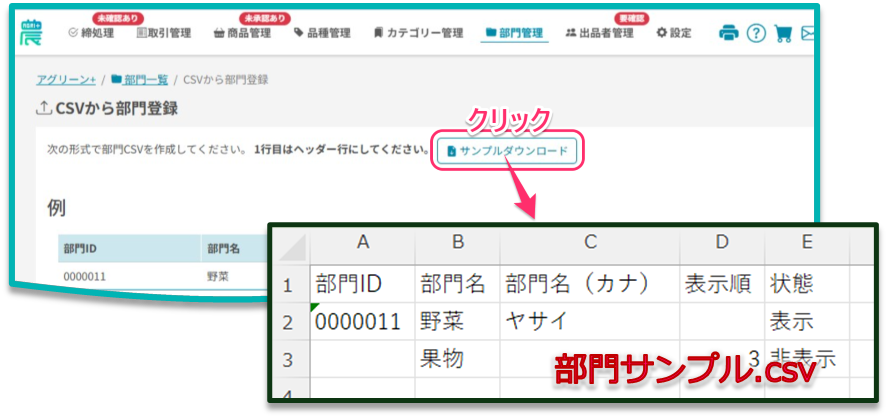Open the help question mark icon

(756, 33)
